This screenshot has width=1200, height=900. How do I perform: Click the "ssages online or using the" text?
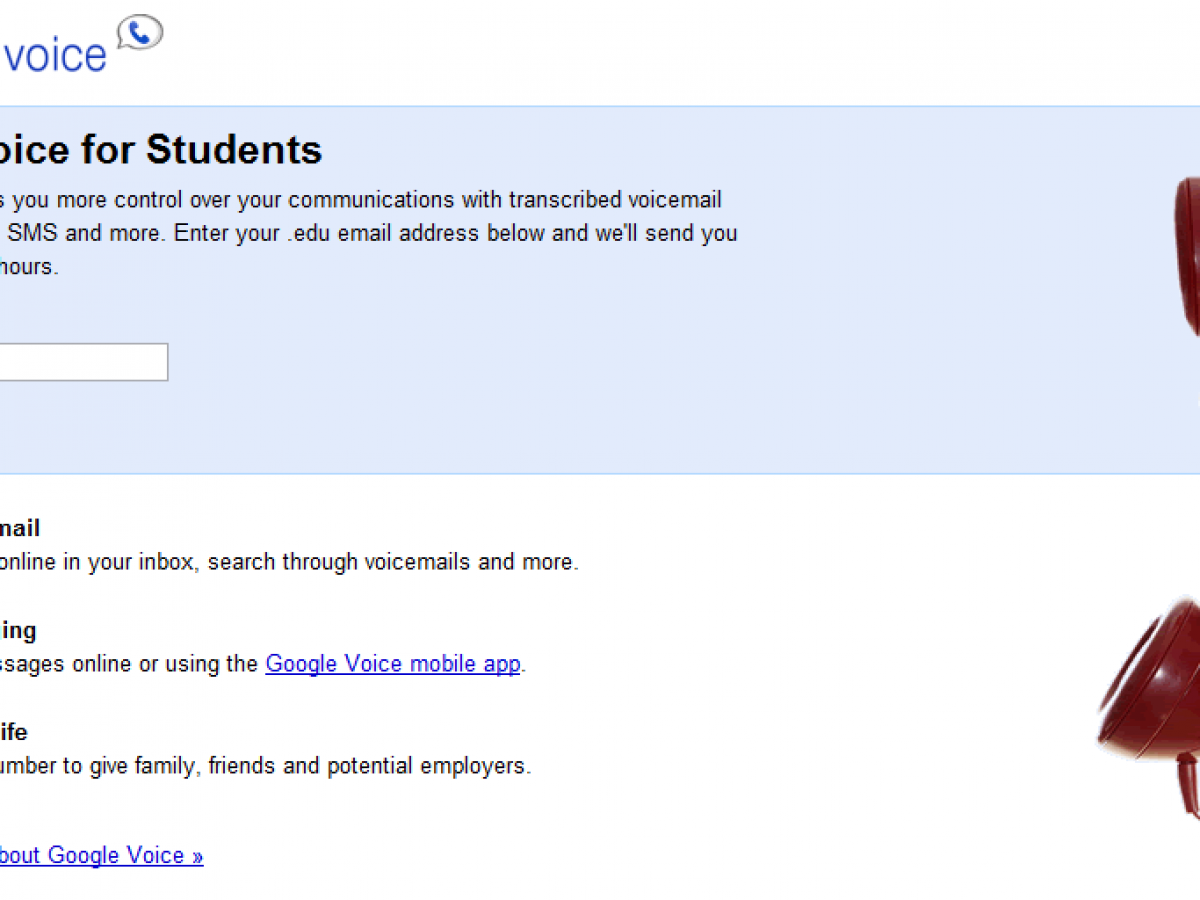pos(130,664)
